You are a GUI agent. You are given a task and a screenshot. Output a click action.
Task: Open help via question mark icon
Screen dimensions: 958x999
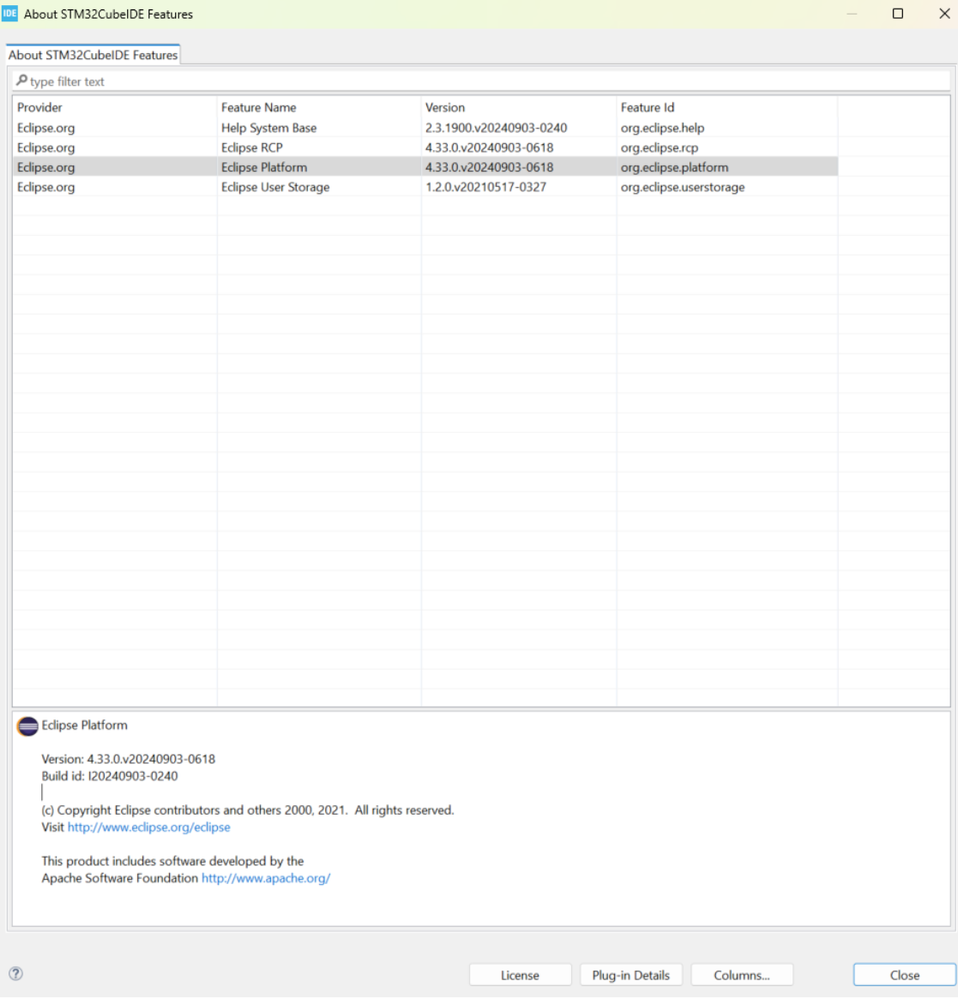[x=16, y=973]
